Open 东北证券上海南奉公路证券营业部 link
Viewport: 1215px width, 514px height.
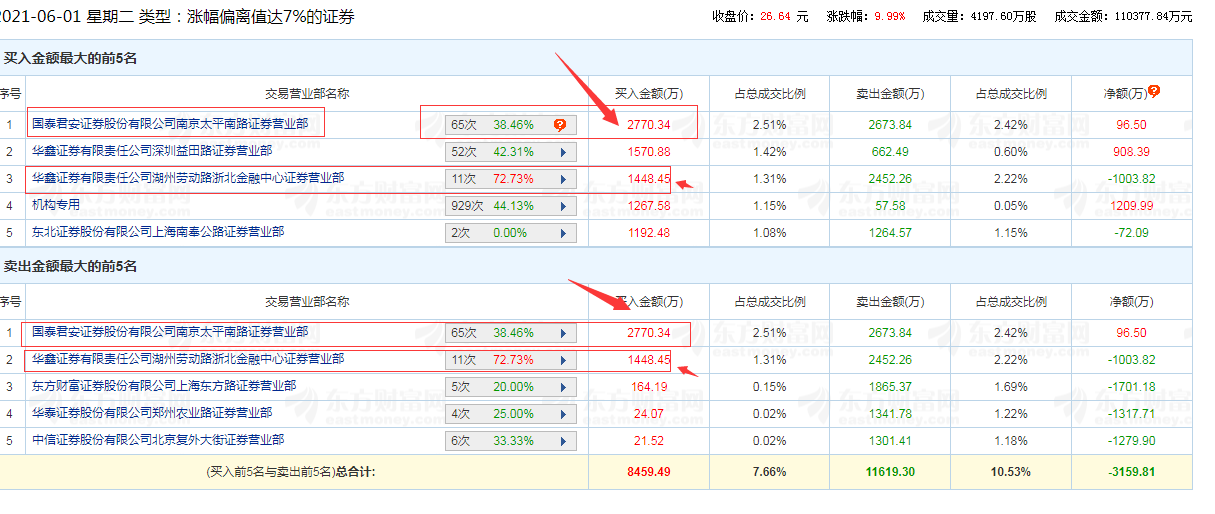[x=158, y=232]
